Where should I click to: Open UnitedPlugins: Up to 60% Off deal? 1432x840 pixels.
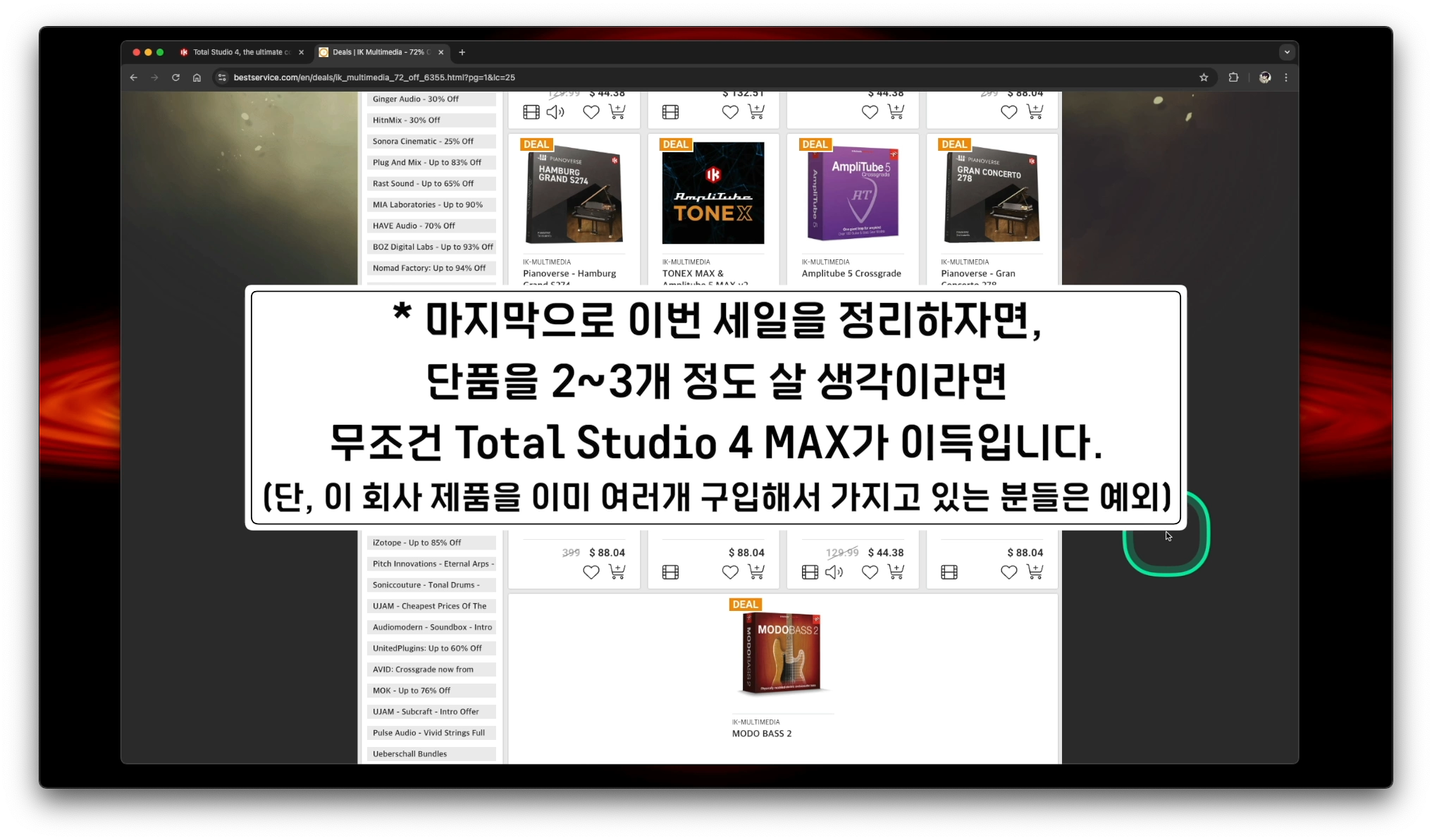(431, 648)
